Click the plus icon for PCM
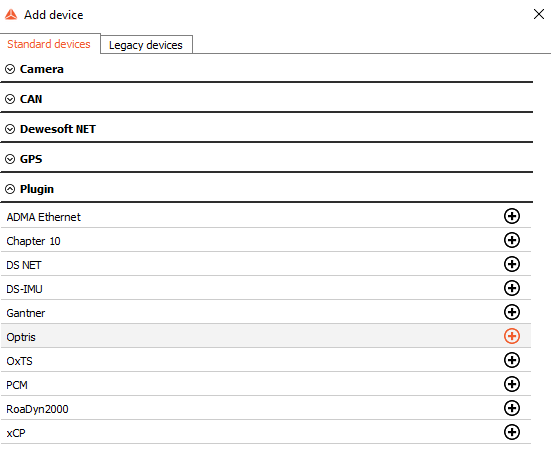The width and height of the screenshot is (553, 462). click(511, 384)
